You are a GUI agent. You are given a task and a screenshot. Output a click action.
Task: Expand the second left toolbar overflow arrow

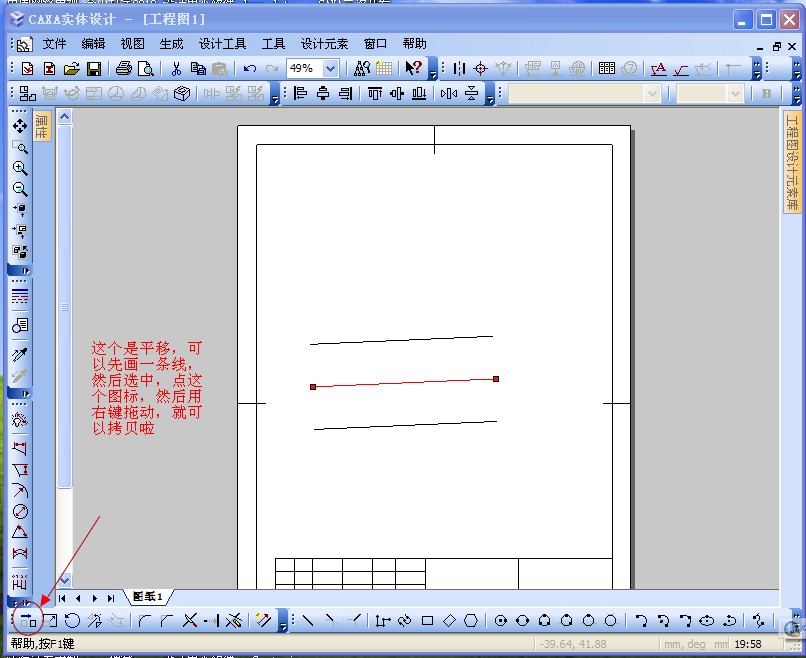[20, 394]
